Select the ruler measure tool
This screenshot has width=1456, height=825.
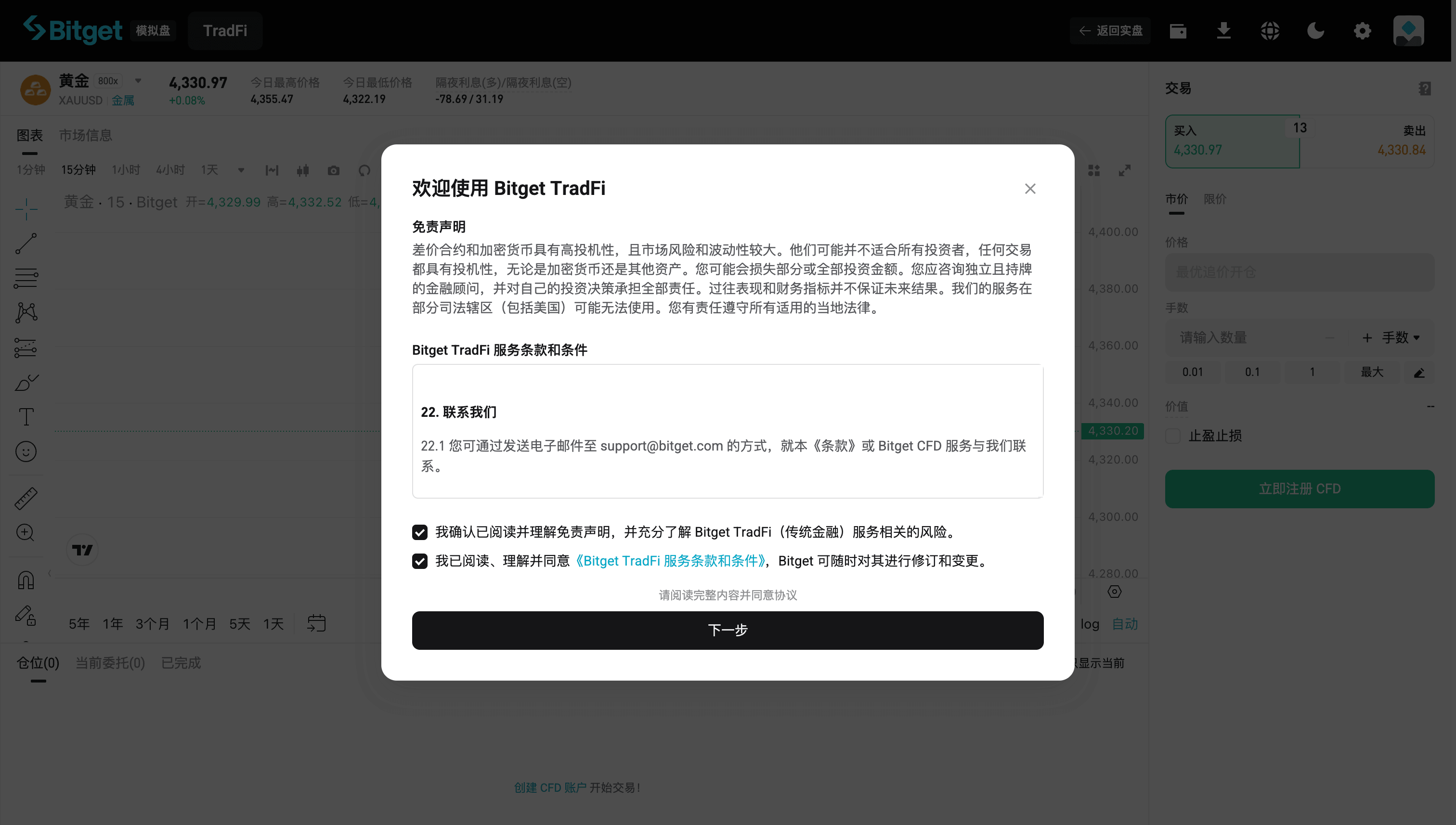26,498
